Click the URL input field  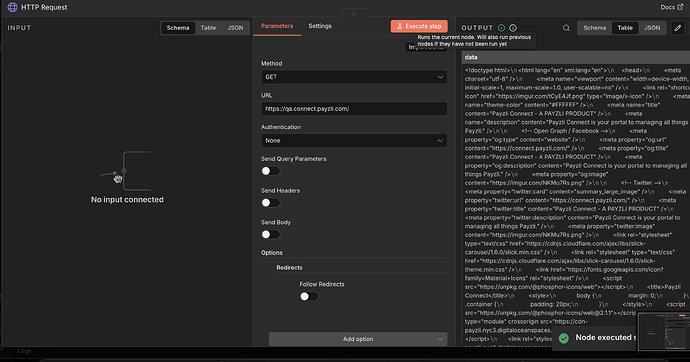(x=354, y=109)
